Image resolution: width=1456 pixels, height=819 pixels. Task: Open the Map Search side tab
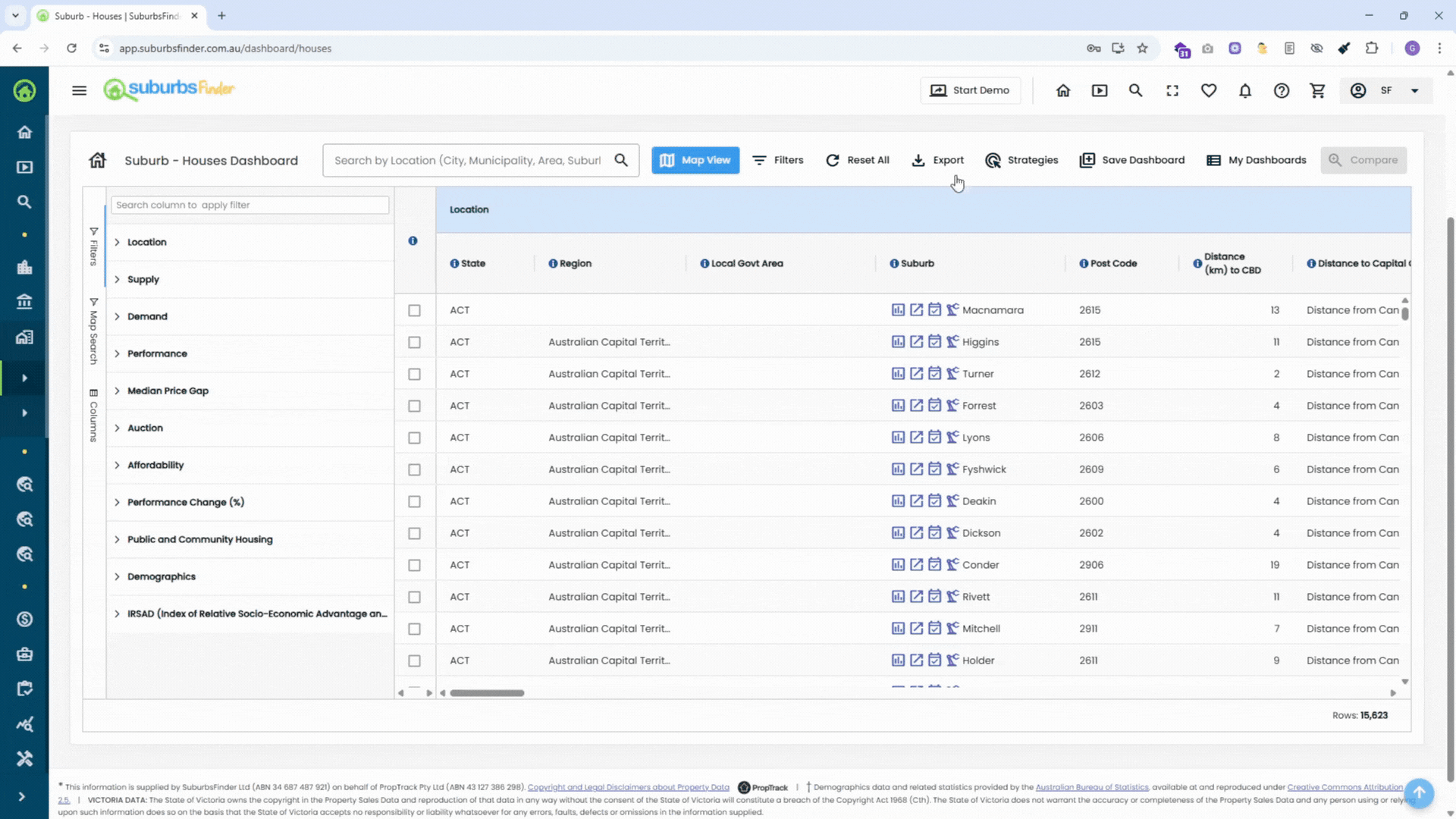click(x=93, y=331)
